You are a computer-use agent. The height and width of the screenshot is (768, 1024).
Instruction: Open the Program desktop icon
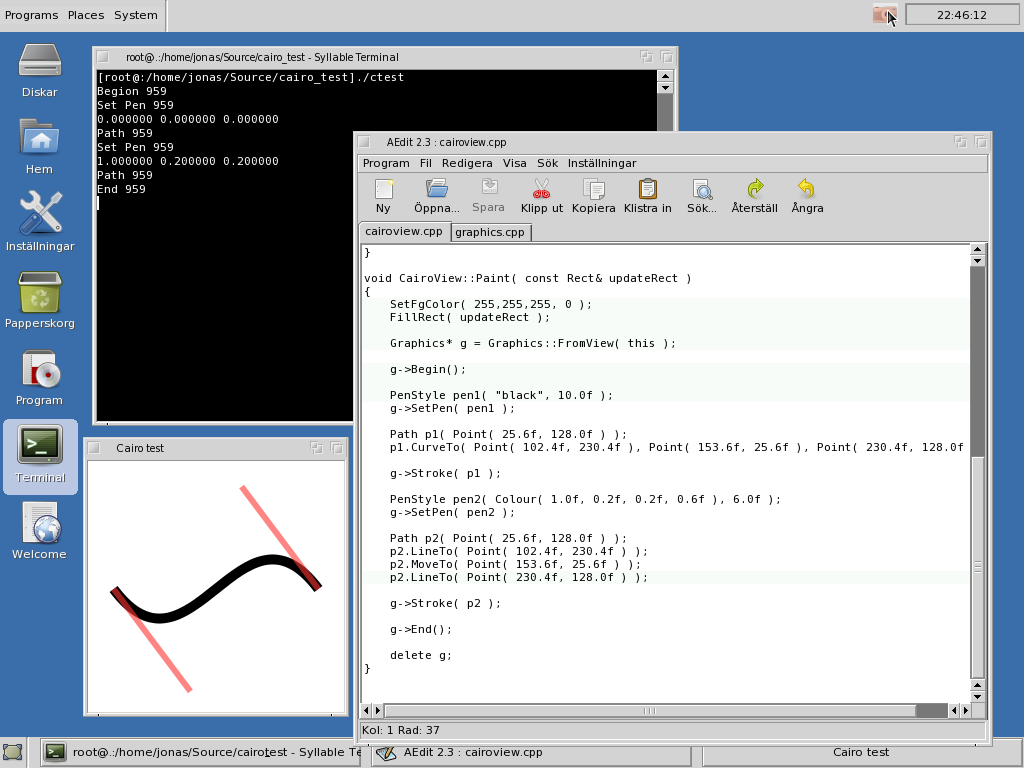40,370
